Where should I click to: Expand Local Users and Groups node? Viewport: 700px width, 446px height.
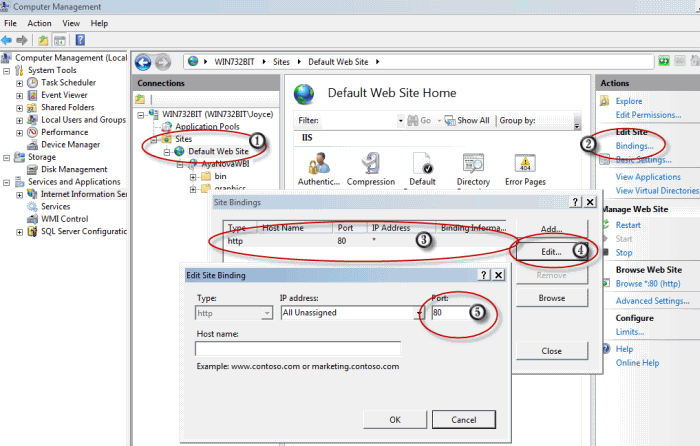click(20, 121)
